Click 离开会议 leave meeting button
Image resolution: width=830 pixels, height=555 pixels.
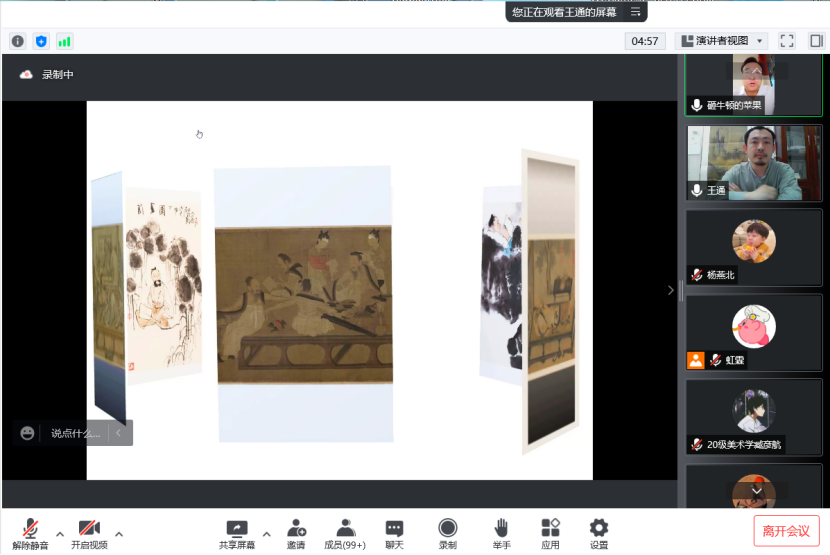click(x=786, y=530)
